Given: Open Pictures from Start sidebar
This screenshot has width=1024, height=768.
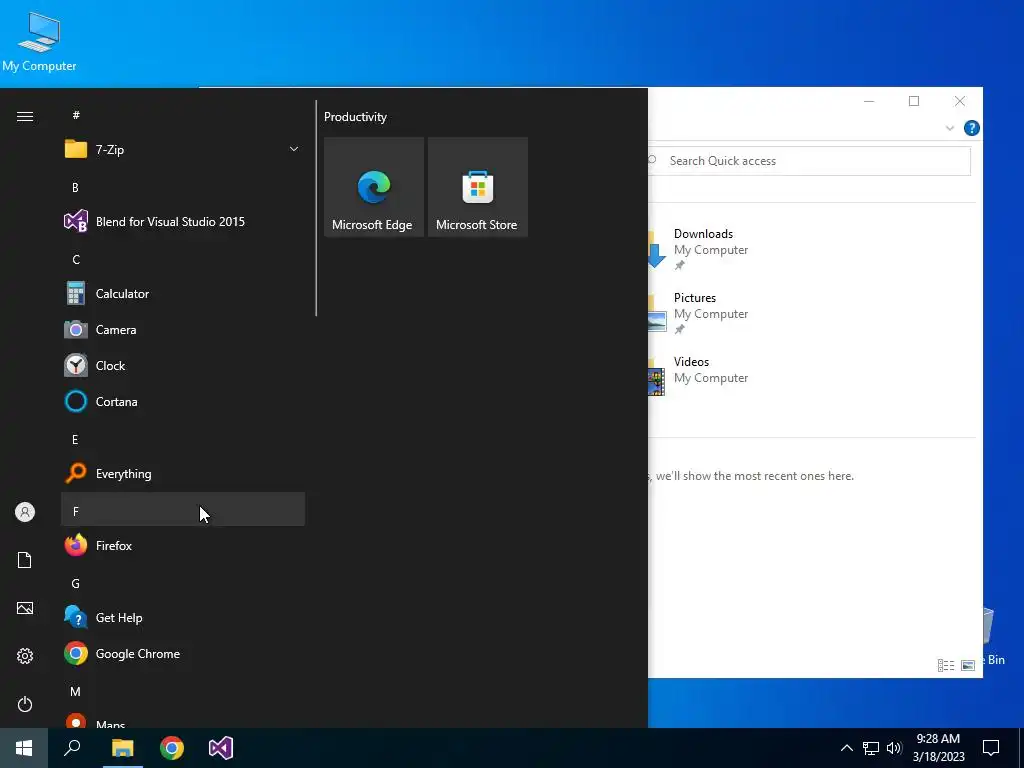Looking at the screenshot, I should point(25,608).
